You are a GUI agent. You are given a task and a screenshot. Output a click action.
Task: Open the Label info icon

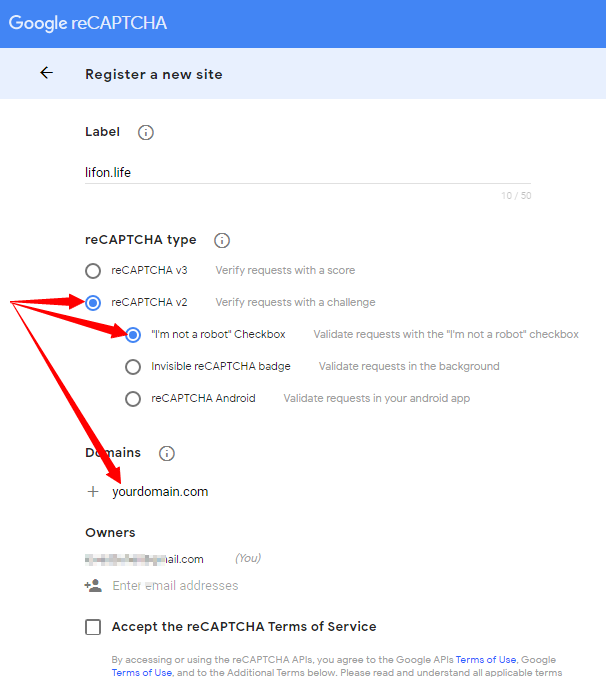tap(145, 132)
